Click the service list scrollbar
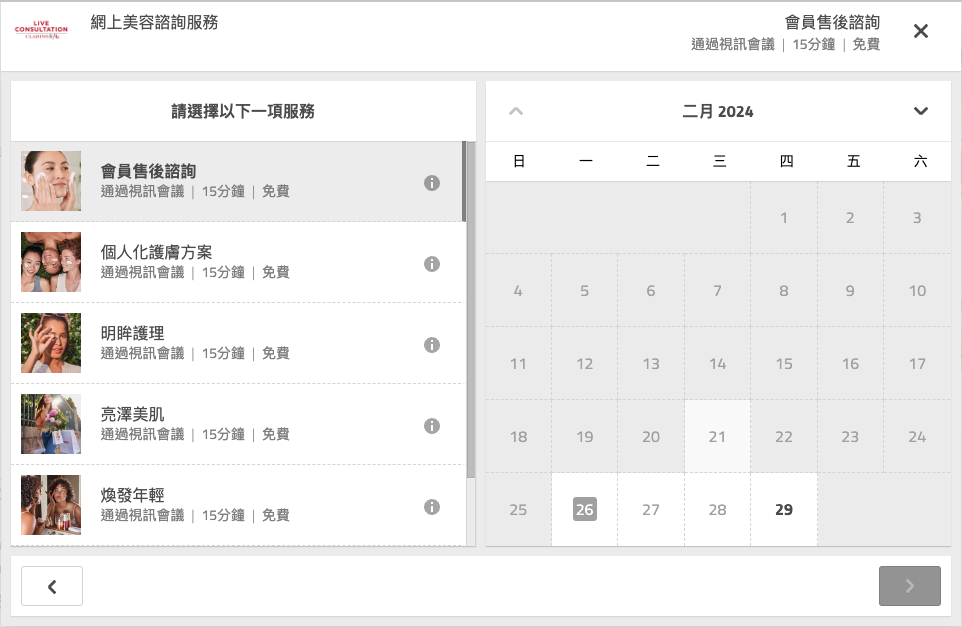 471,310
